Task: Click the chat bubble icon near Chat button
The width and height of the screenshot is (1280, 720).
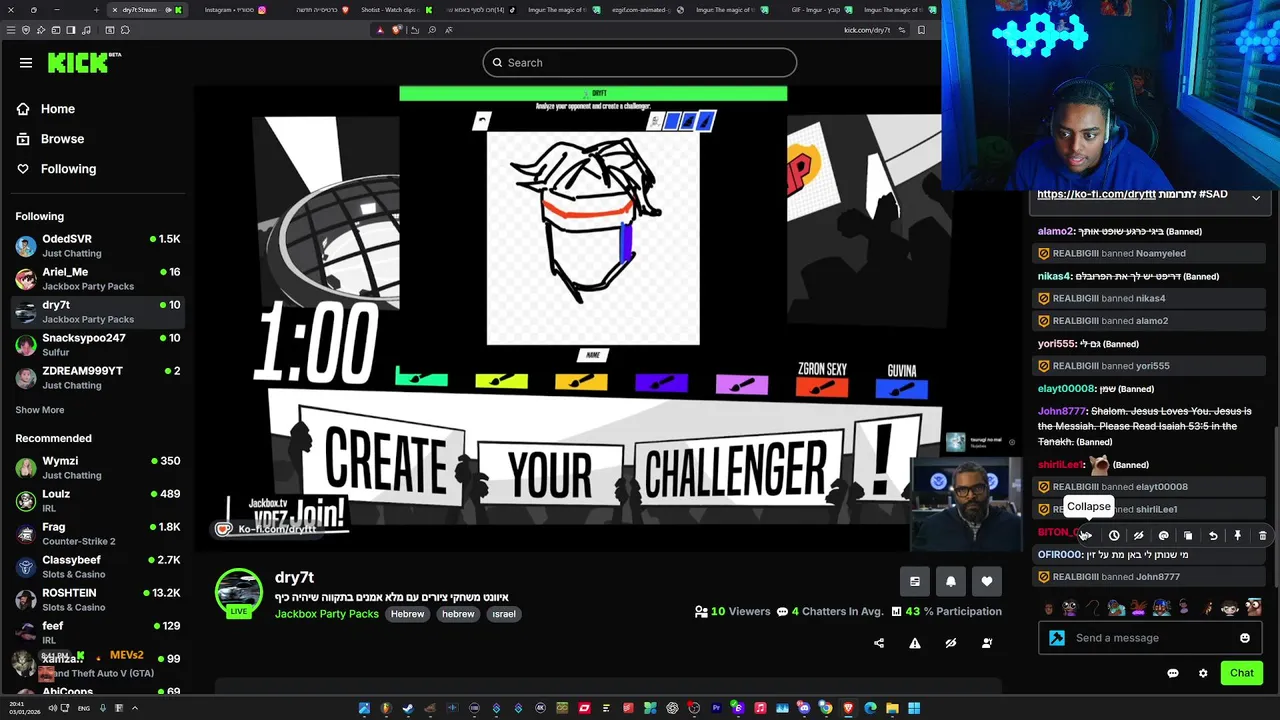Action: click(1173, 673)
